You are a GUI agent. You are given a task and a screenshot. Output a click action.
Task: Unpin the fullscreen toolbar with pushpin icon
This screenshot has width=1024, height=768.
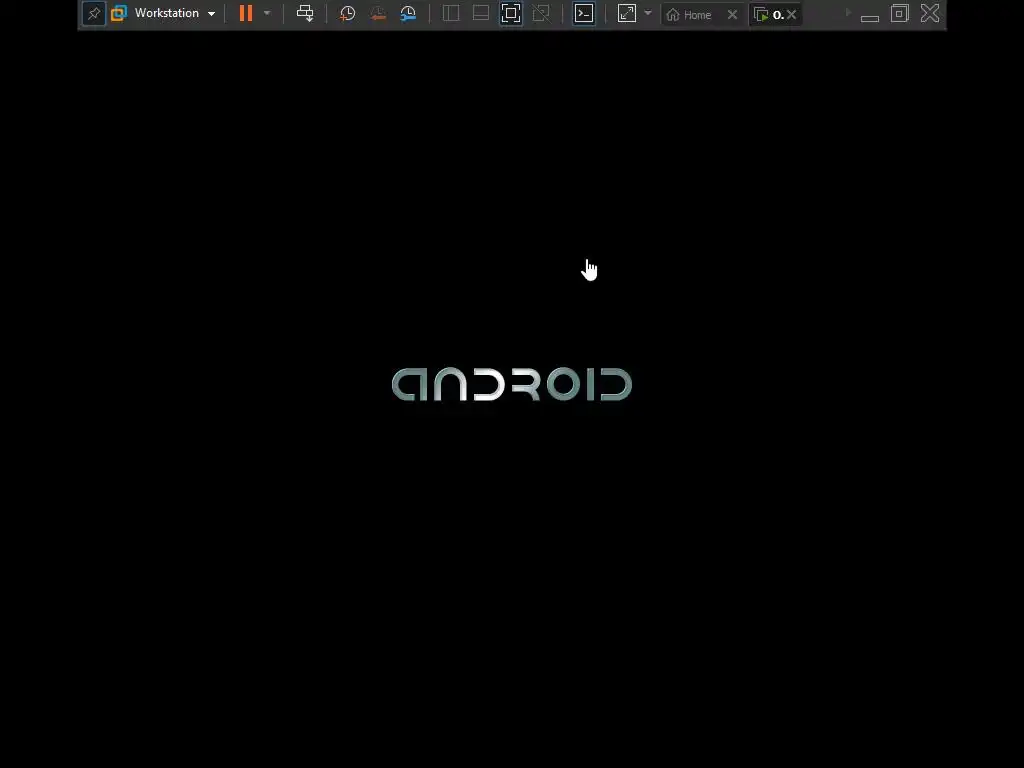(94, 14)
